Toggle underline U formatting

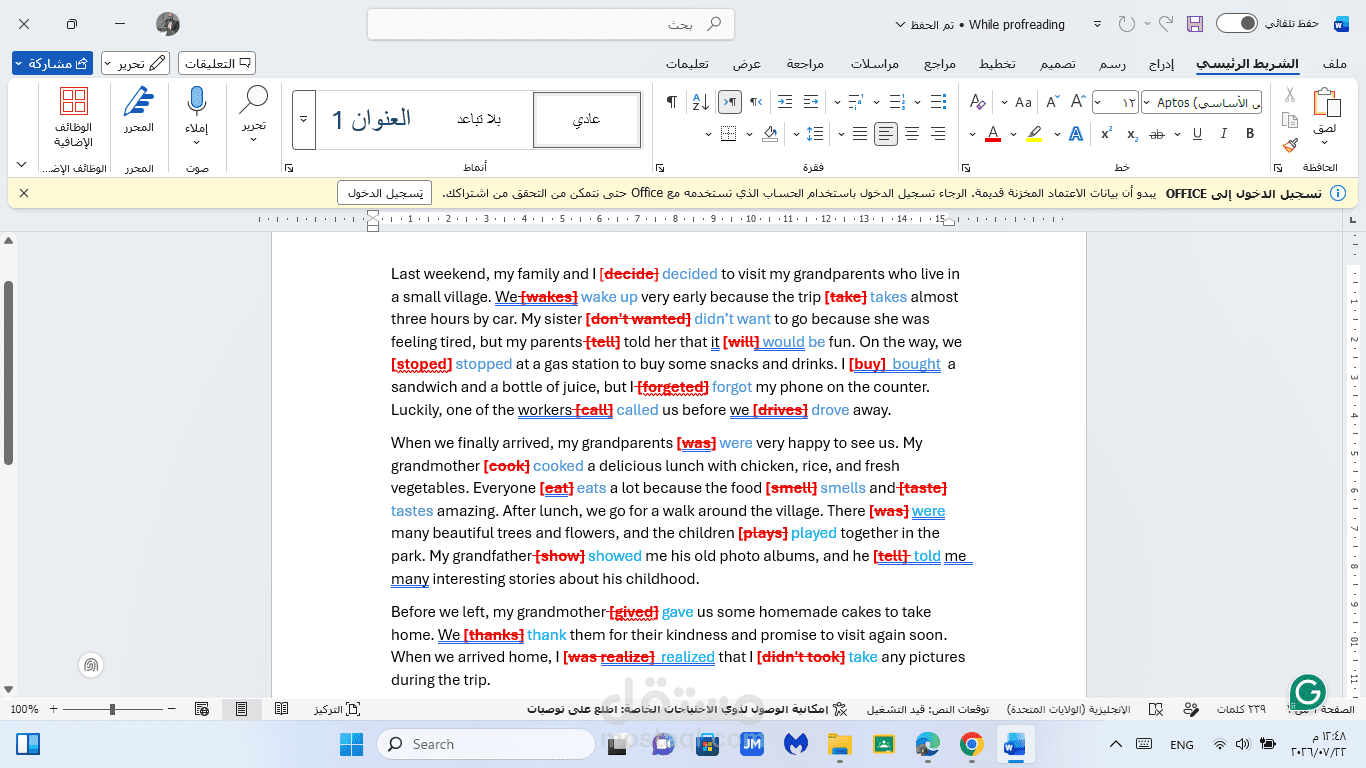tap(1197, 134)
